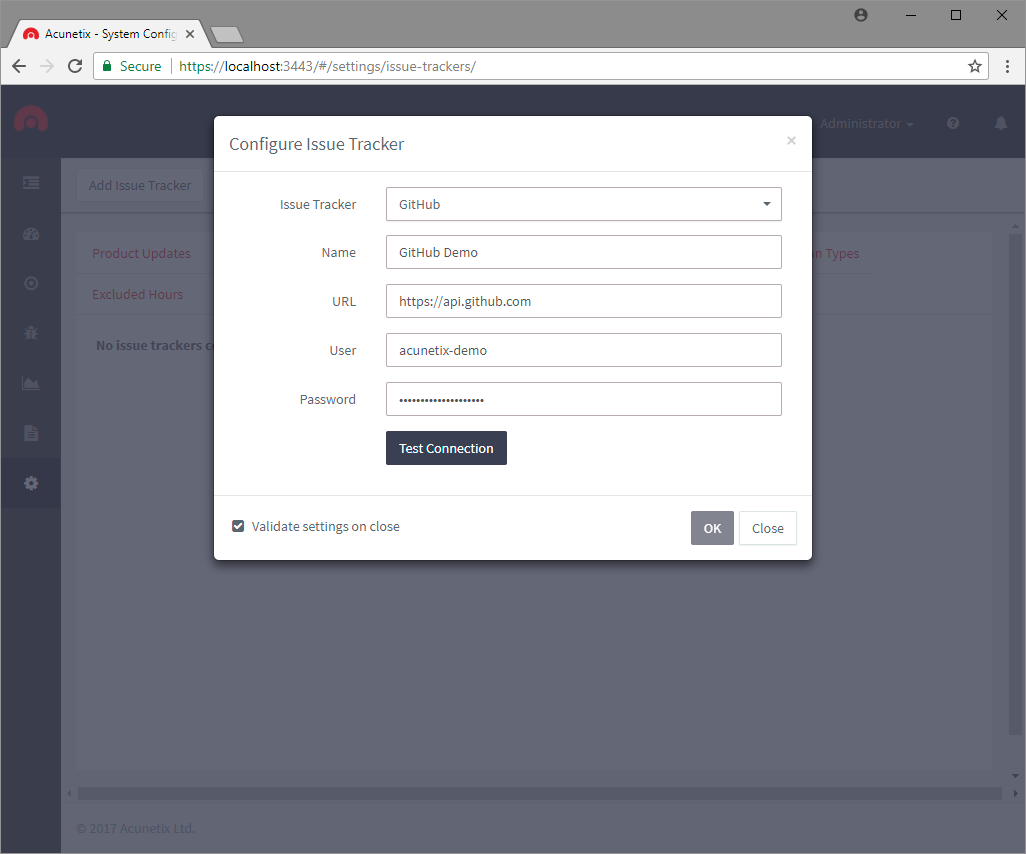This screenshot has width=1026, height=854.
Task: Bookmark this page with the star icon
Action: tap(975, 66)
